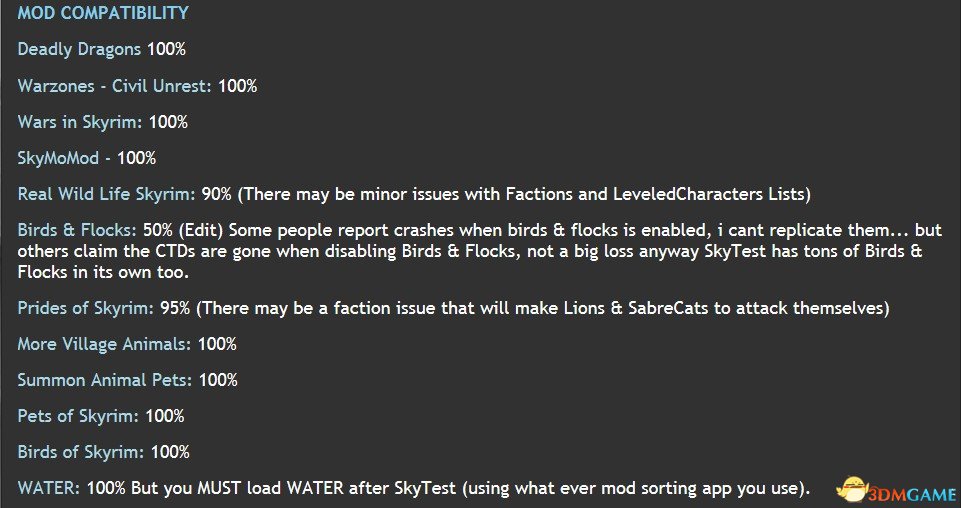The width and height of the screenshot is (961, 508).
Task: Open the Warzones - Civil Unrest link
Action: (x=114, y=86)
